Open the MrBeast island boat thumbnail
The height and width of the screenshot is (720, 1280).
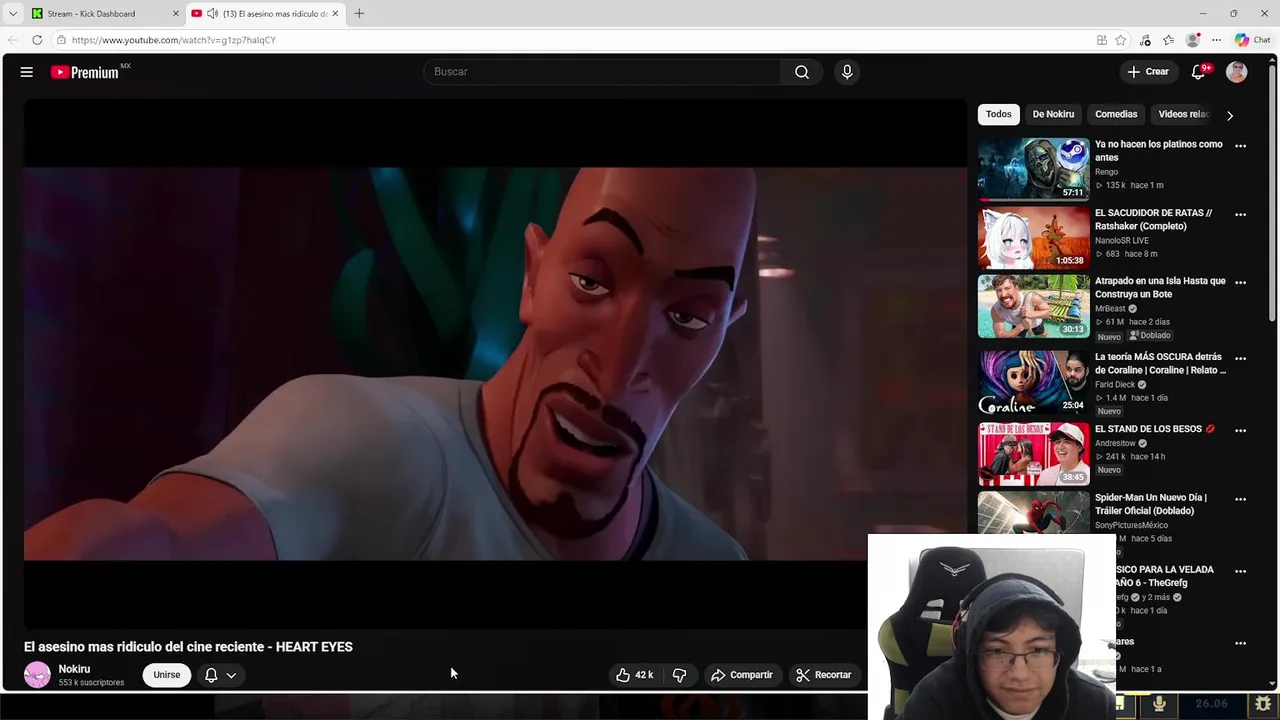[1033, 306]
